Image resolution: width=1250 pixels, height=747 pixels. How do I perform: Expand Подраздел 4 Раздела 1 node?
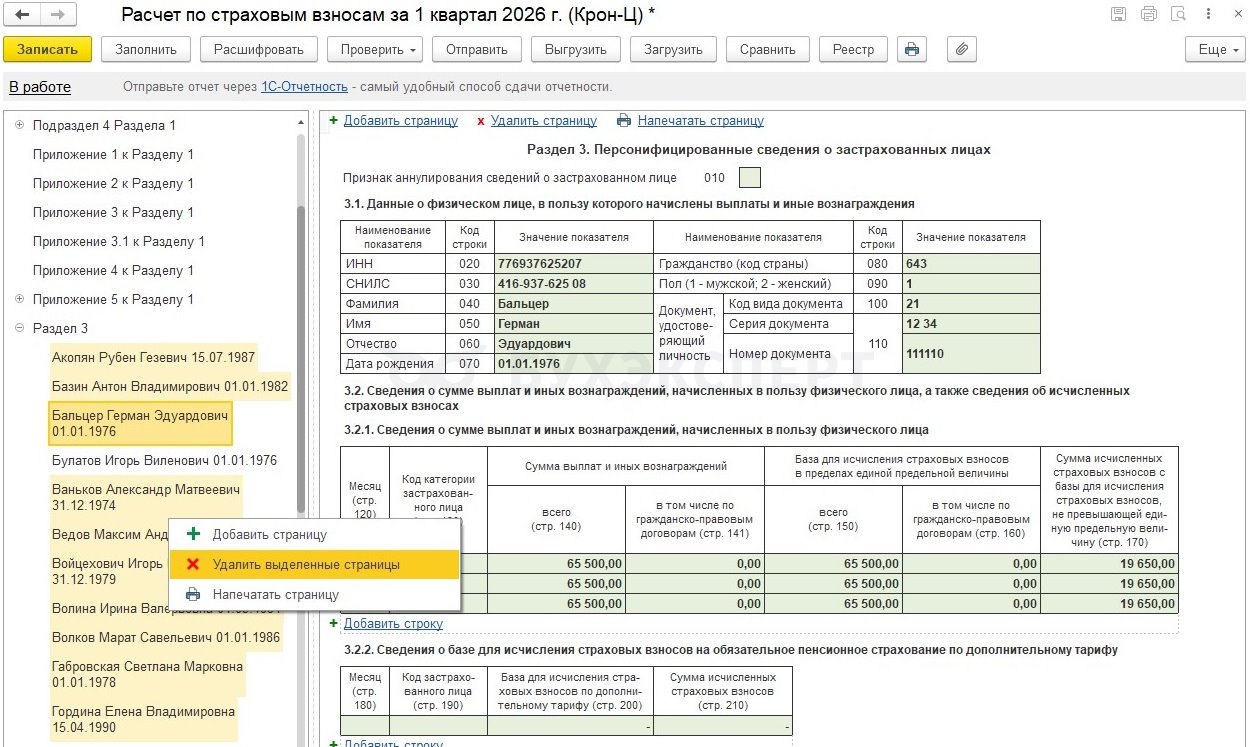(19, 125)
